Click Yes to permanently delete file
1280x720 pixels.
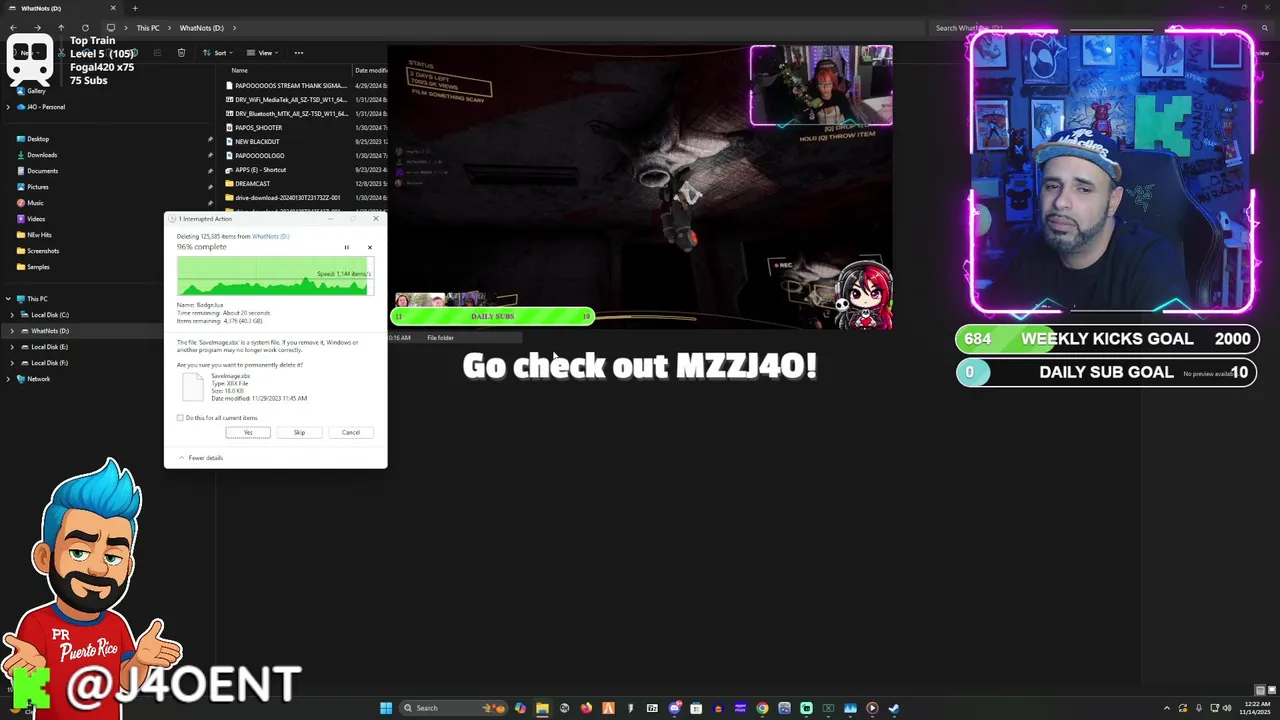[x=248, y=432]
